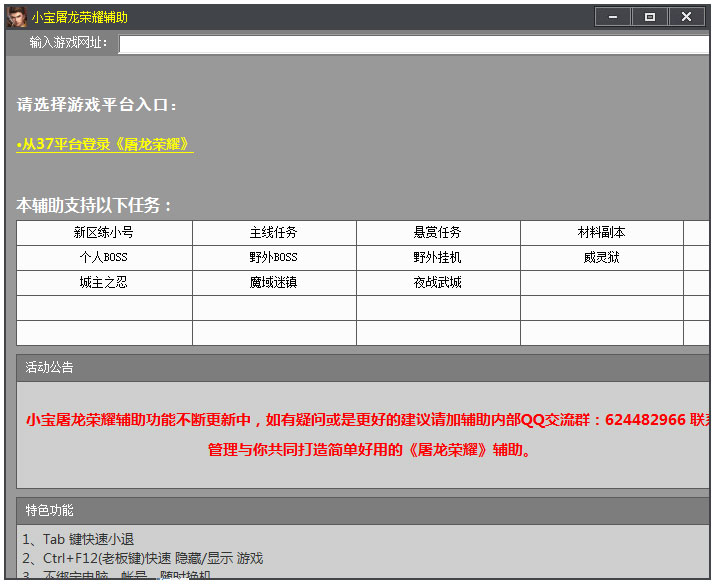Image resolution: width=715 pixels, height=585 pixels.
Task: Select the 威灵狱 task cell
Action: tap(602, 257)
